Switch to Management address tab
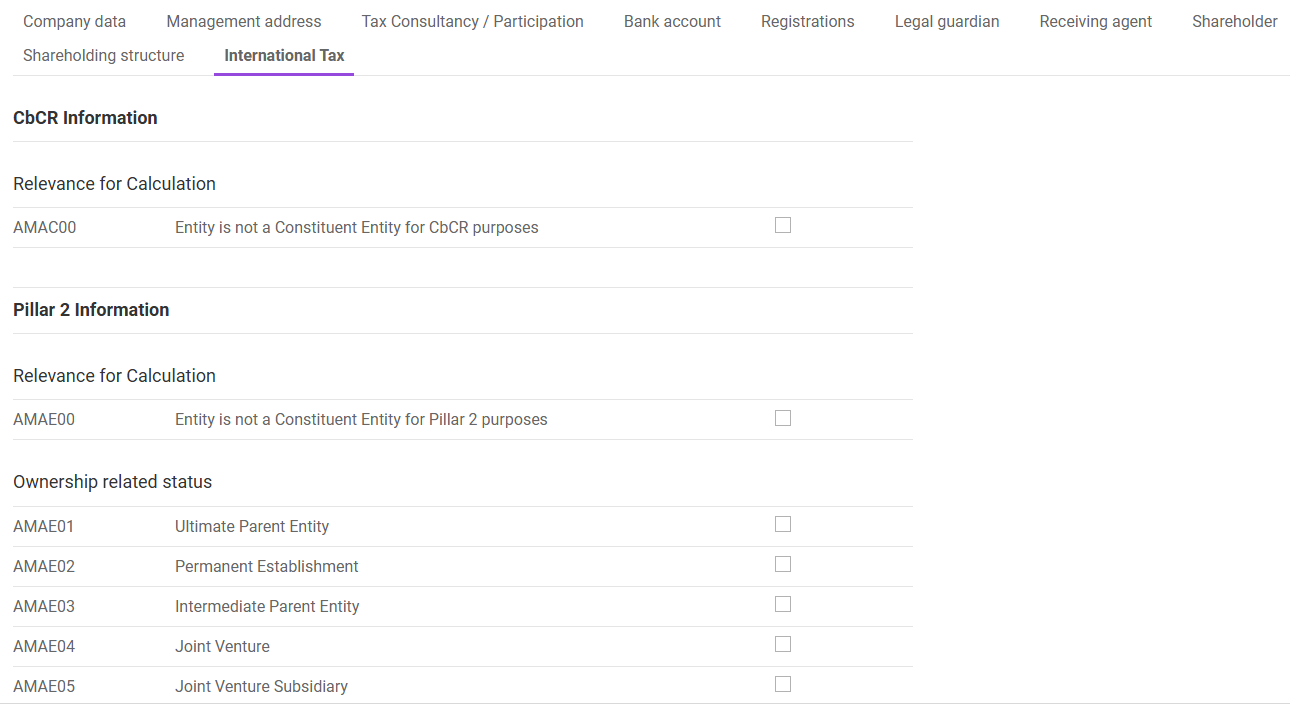 tap(244, 21)
